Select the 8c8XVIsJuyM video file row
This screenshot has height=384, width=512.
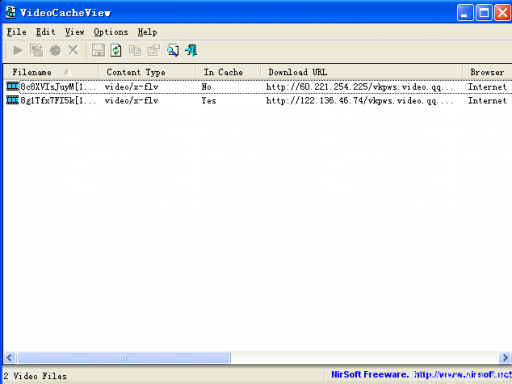257,87
